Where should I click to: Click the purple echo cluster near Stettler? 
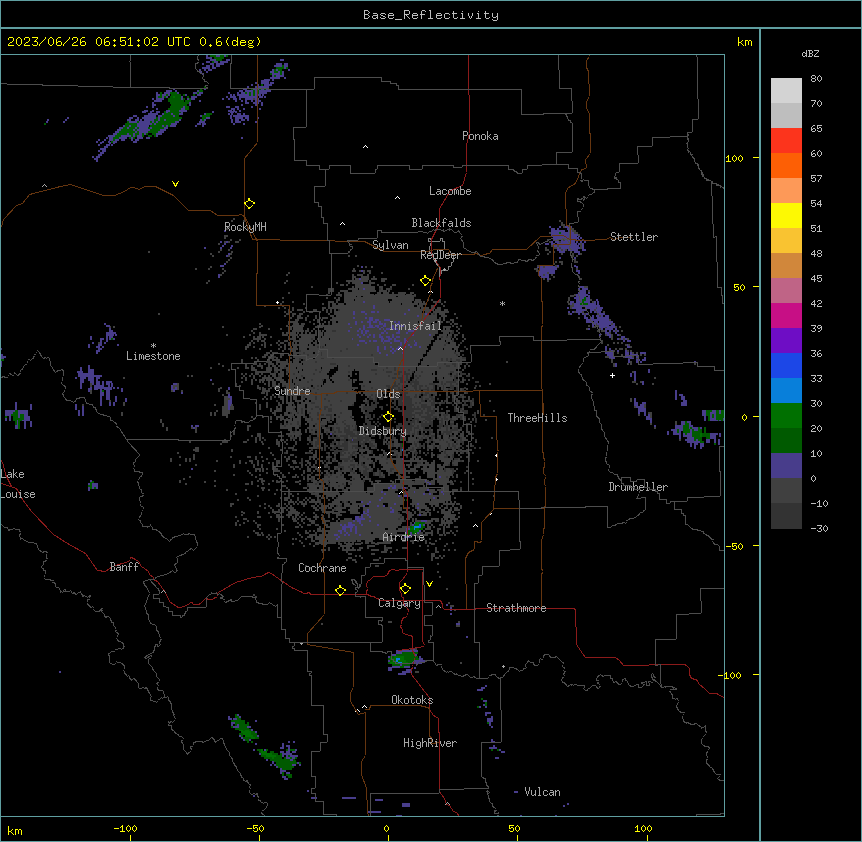coord(566,240)
